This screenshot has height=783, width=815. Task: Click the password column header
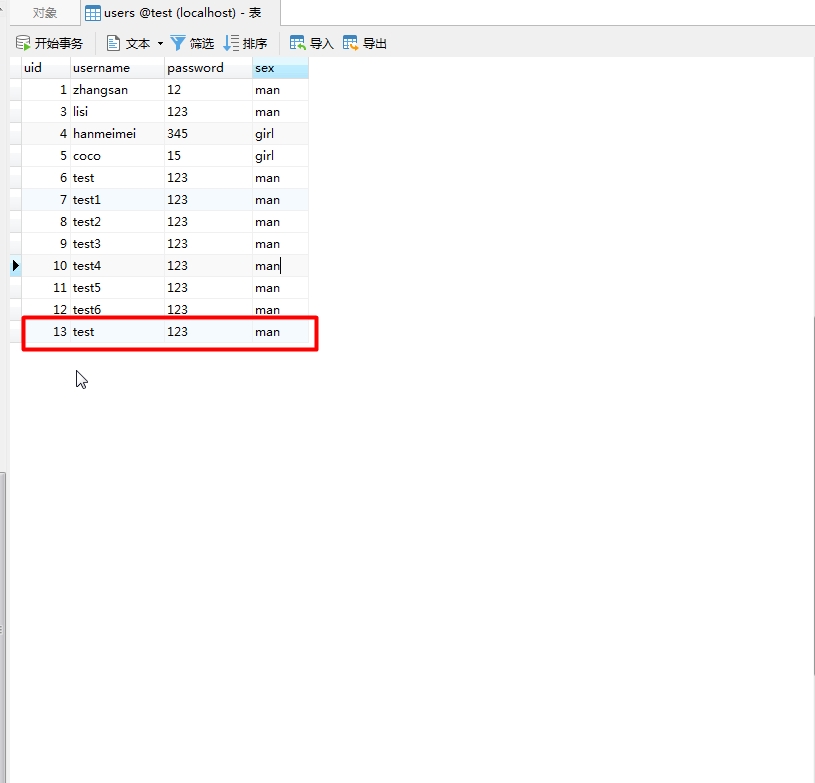coord(208,68)
